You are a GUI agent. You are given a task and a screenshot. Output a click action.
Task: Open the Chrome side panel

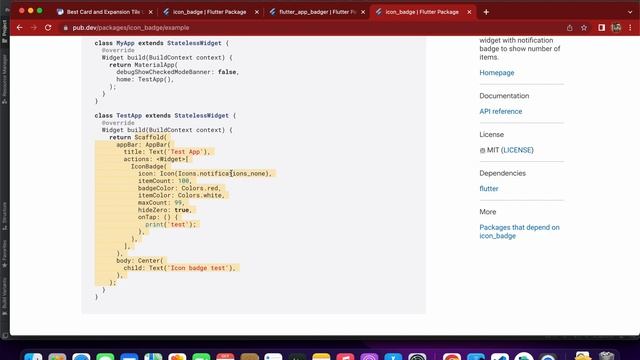pos(602,28)
